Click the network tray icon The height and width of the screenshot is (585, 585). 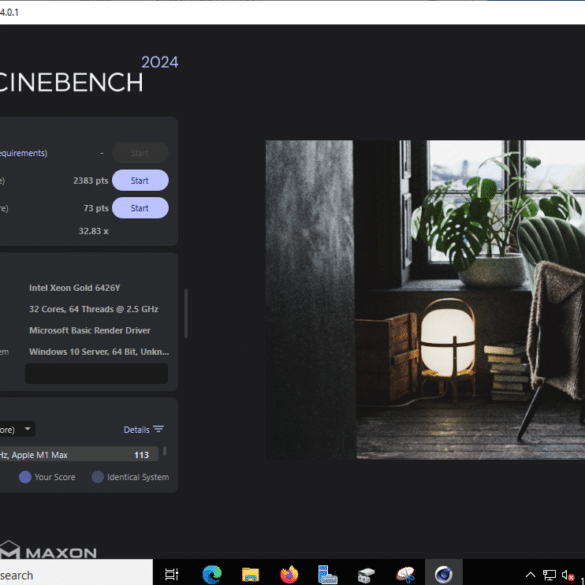549,575
